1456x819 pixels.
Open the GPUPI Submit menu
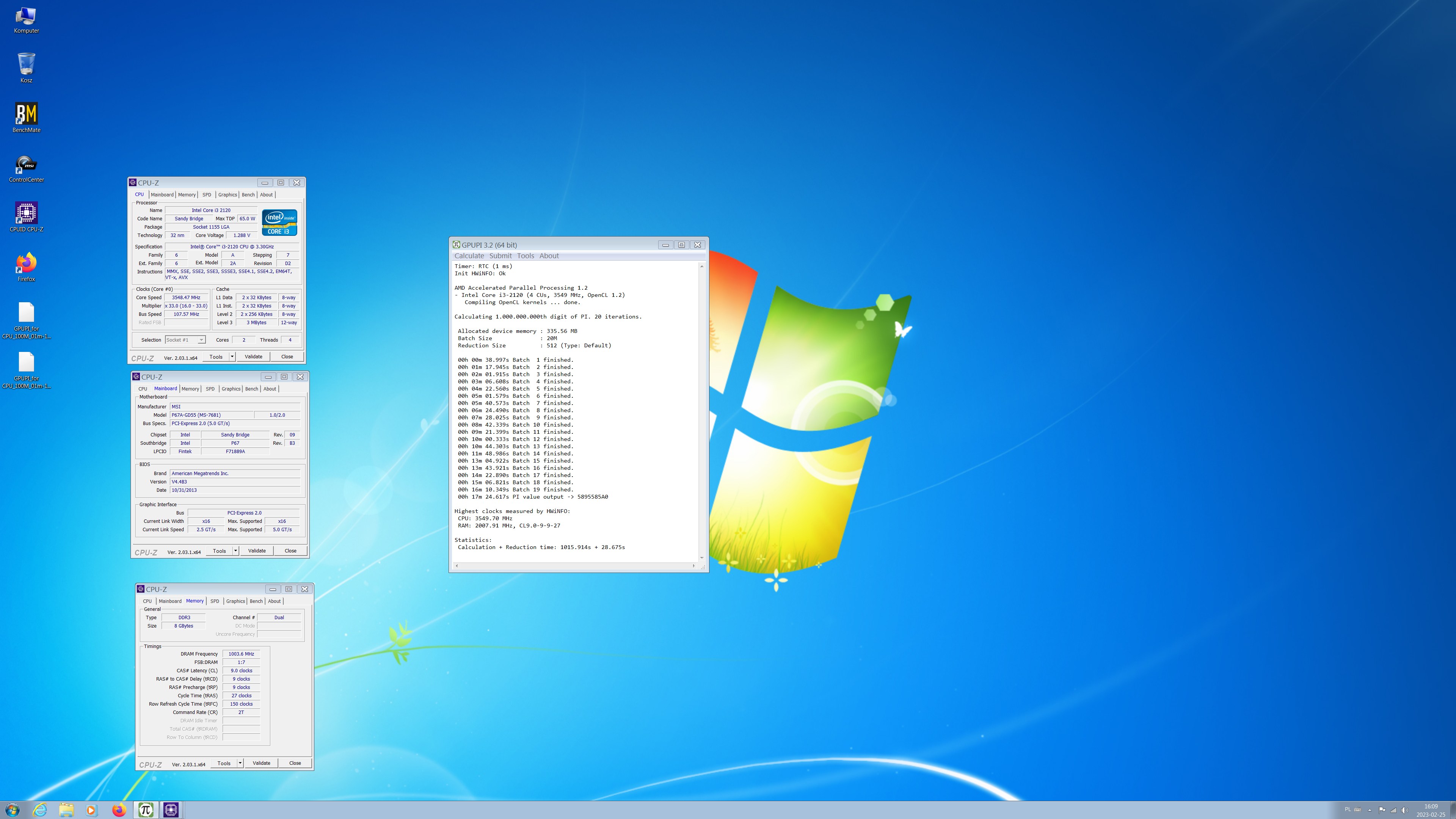point(500,256)
